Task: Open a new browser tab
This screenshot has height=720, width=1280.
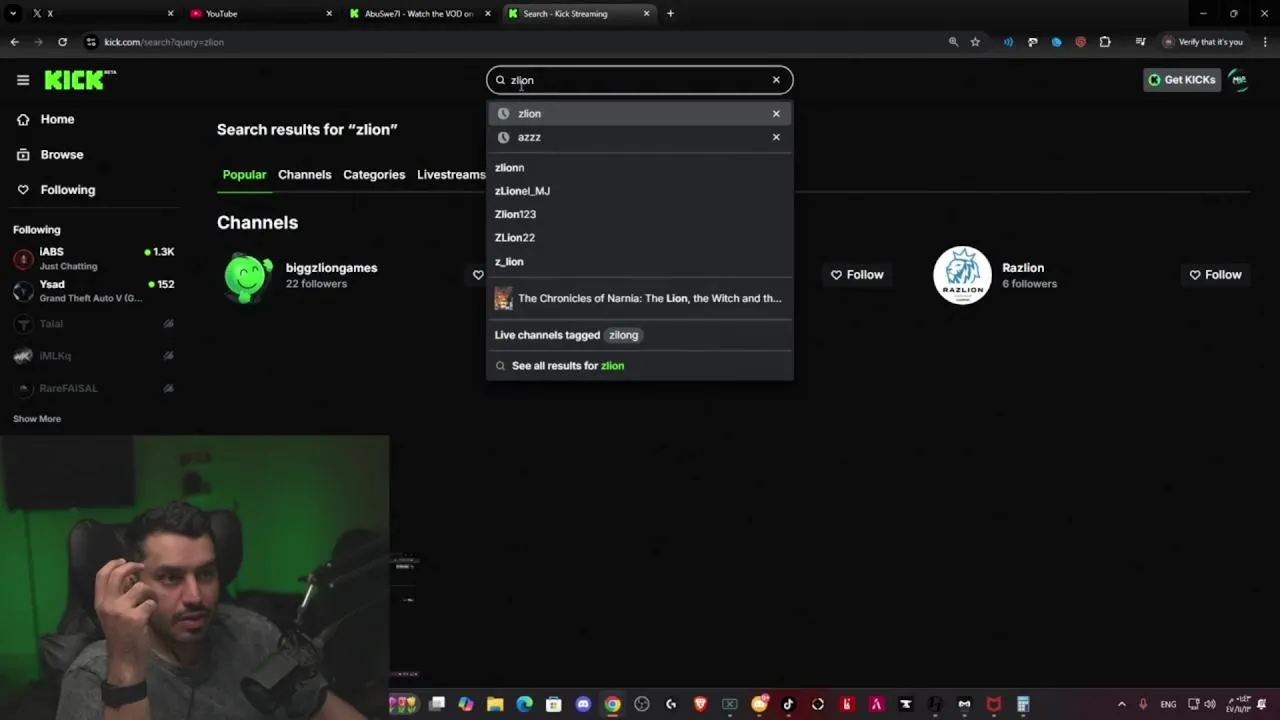Action: coord(670,13)
